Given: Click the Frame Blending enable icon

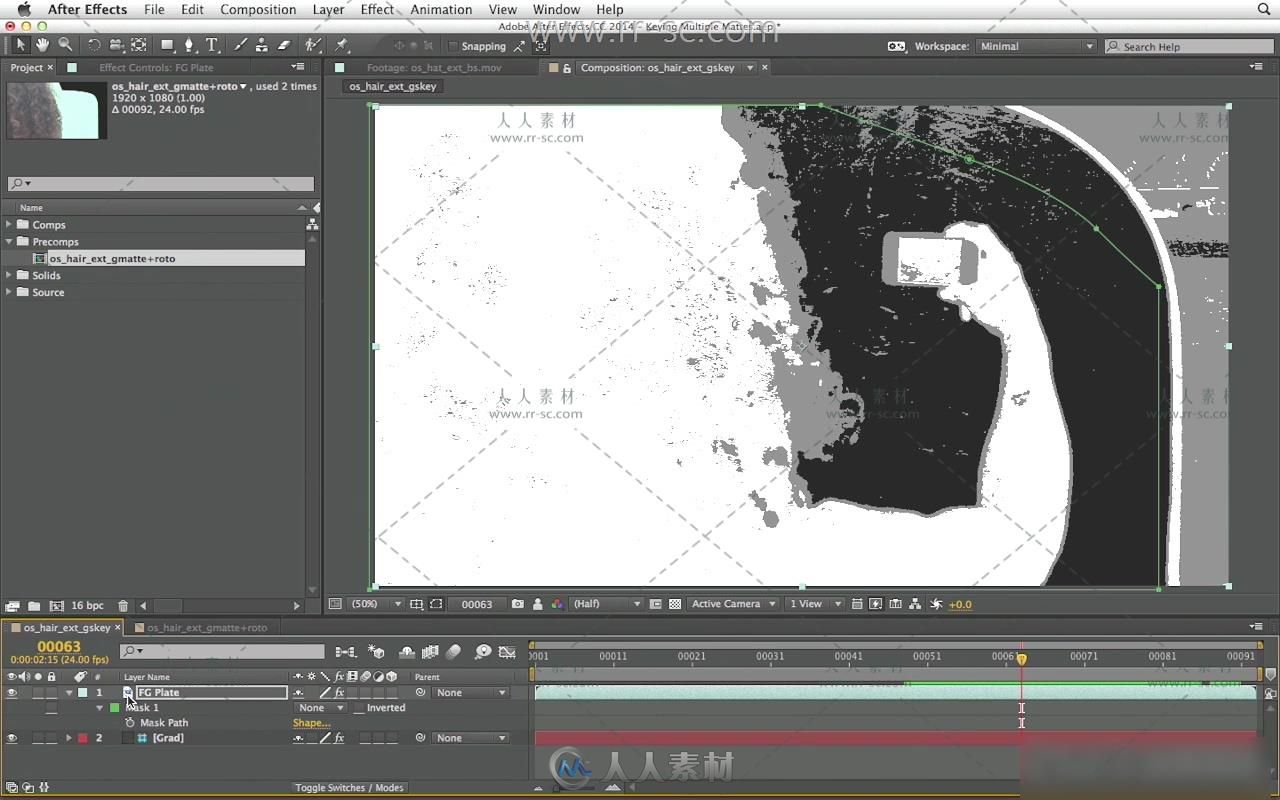Looking at the screenshot, I should tap(430, 652).
